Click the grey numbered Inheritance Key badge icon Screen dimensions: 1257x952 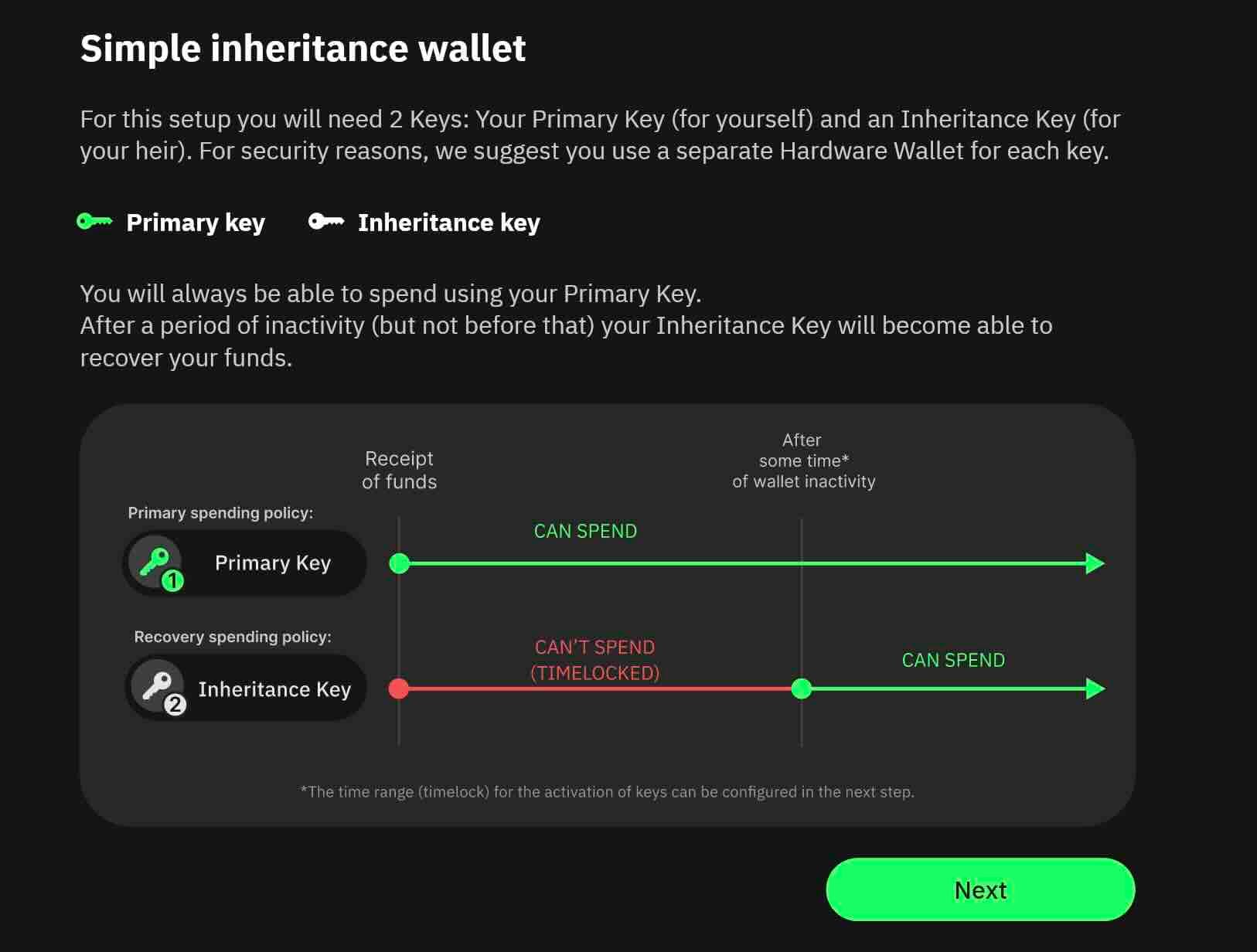pyautogui.click(x=158, y=688)
